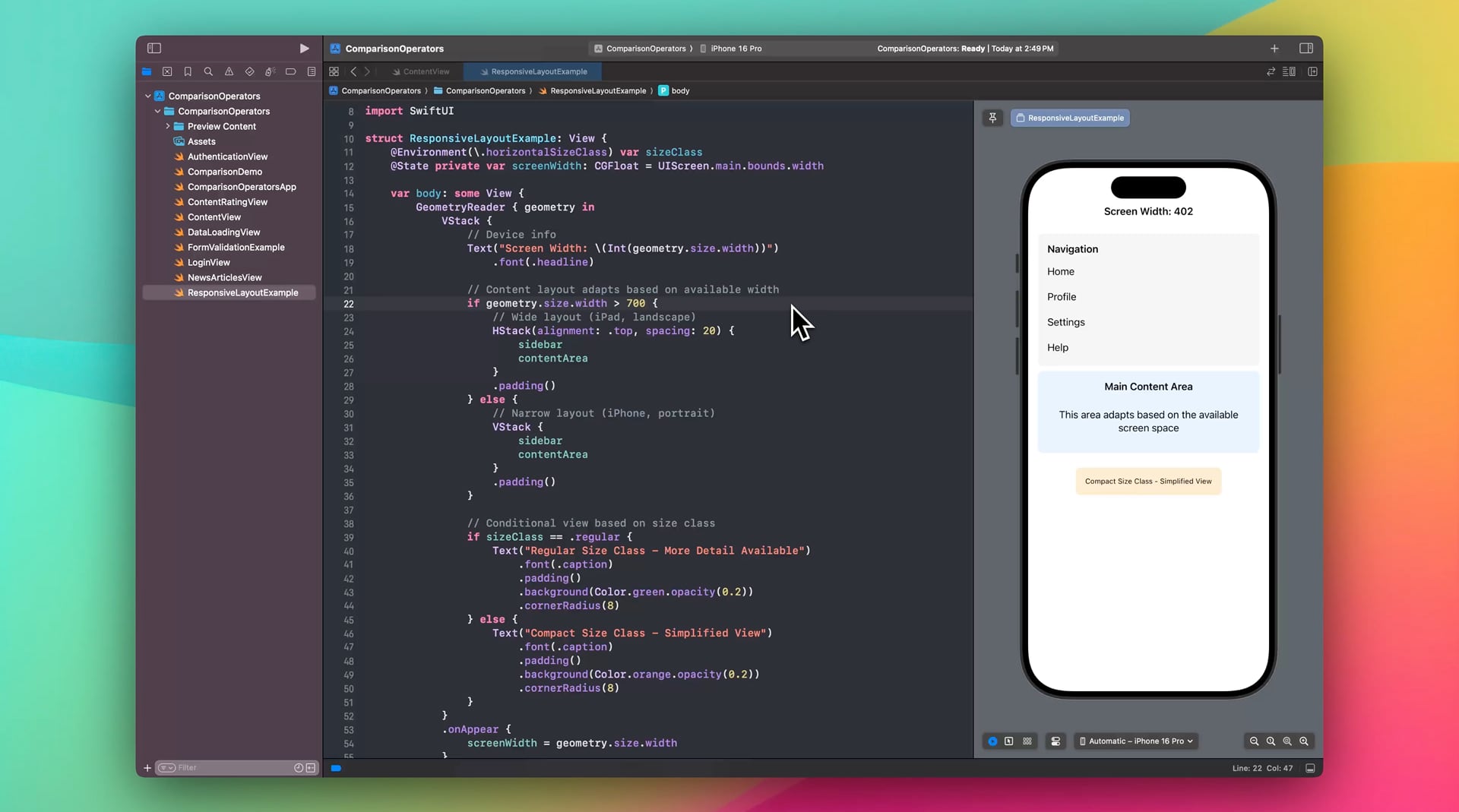Open ComparisonDemo file
This screenshot has width=1459, height=812.
point(225,172)
